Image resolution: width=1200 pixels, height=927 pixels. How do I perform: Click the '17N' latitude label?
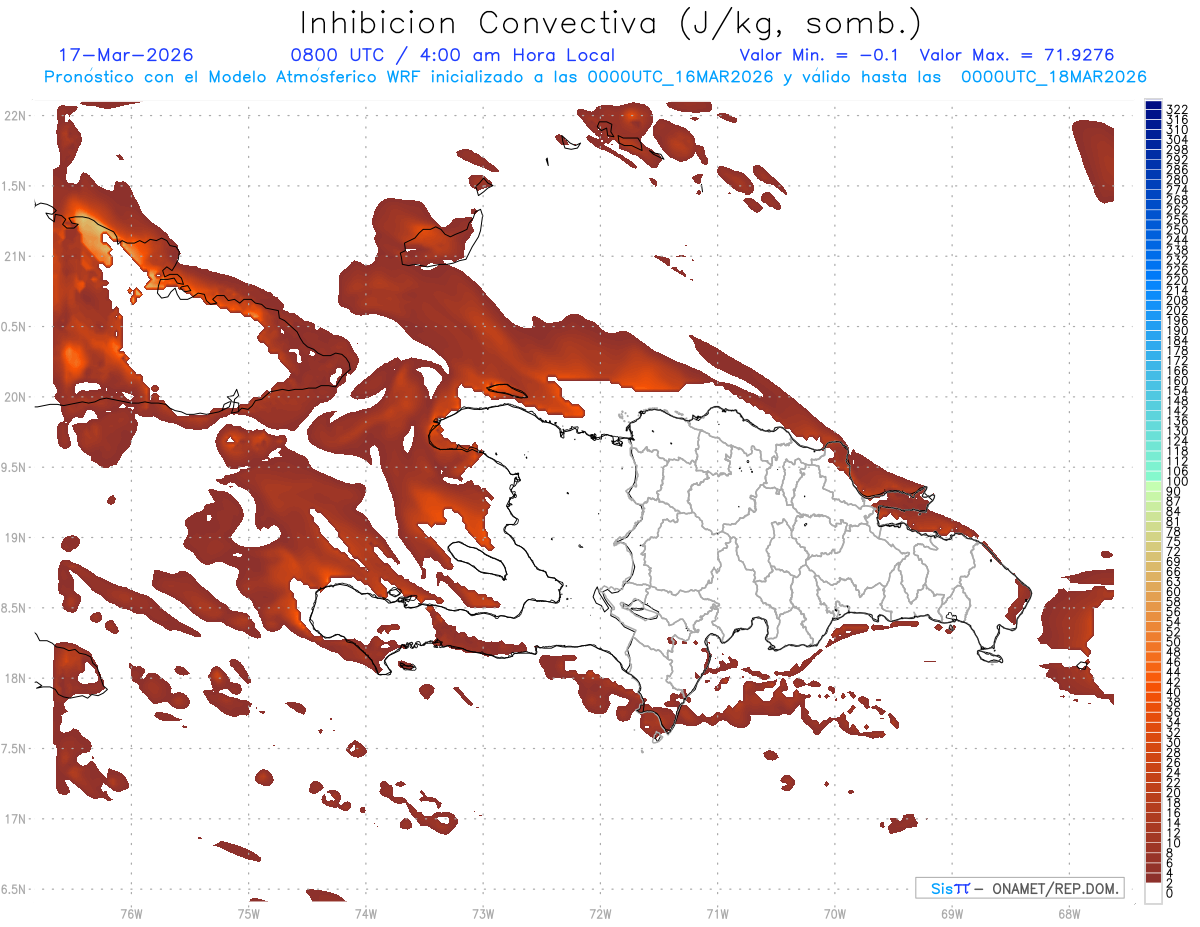click(x=14, y=819)
